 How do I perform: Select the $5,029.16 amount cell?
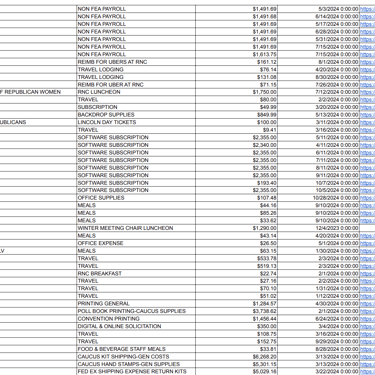click(x=236, y=371)
